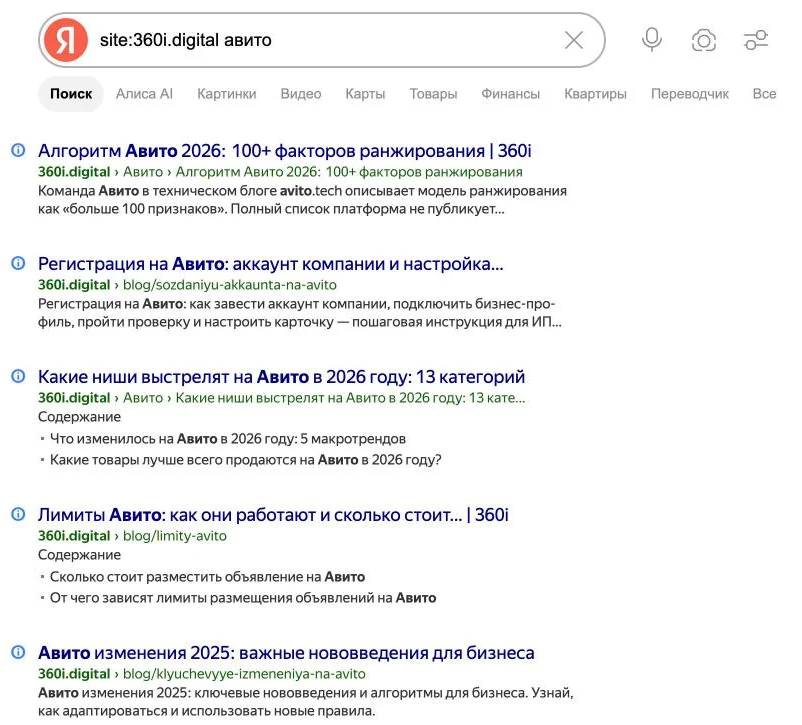Open the Переводчик tab
The width and height of the screenshot is (802, 725).
pos(690,94)
